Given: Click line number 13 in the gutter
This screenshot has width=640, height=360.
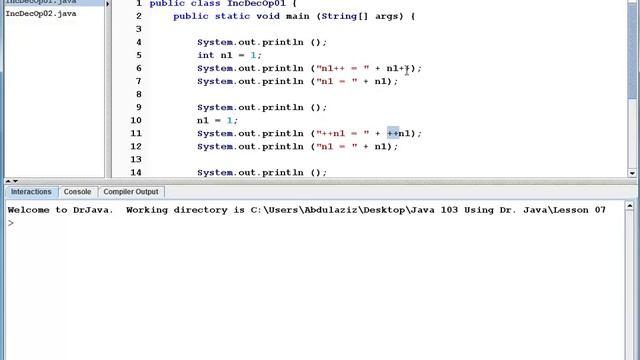Looking at the screenshot, I should click(136, 160).
